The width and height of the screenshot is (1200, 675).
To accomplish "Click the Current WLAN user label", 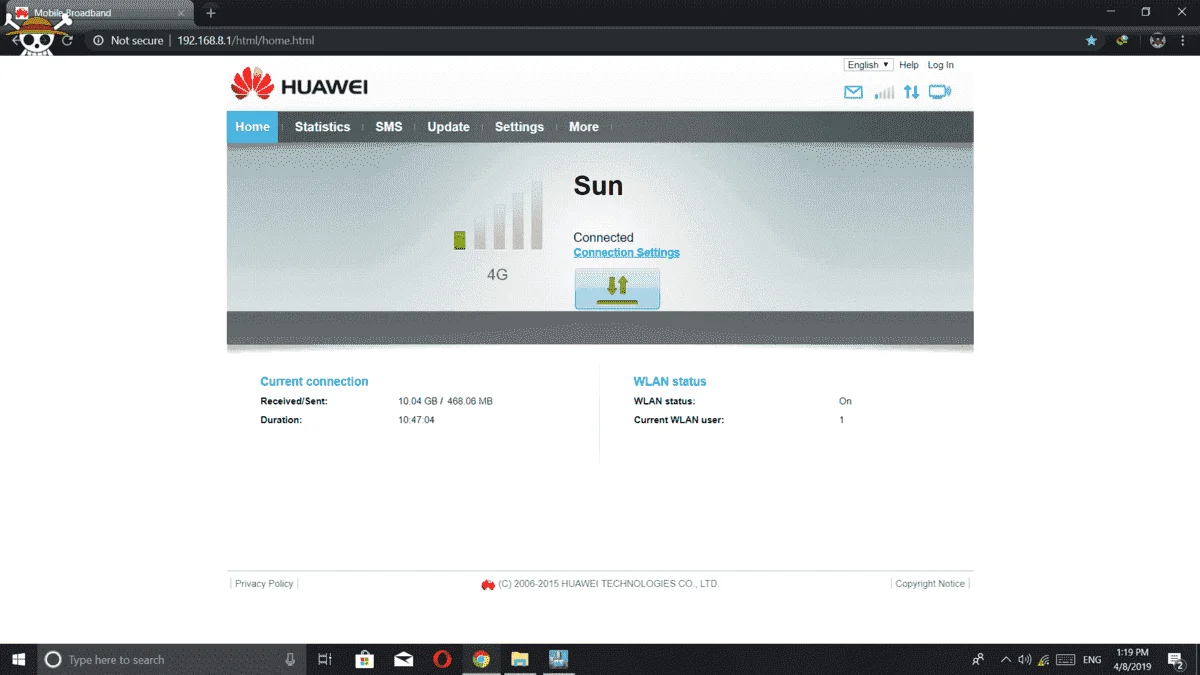I will [x=679, y=420].
